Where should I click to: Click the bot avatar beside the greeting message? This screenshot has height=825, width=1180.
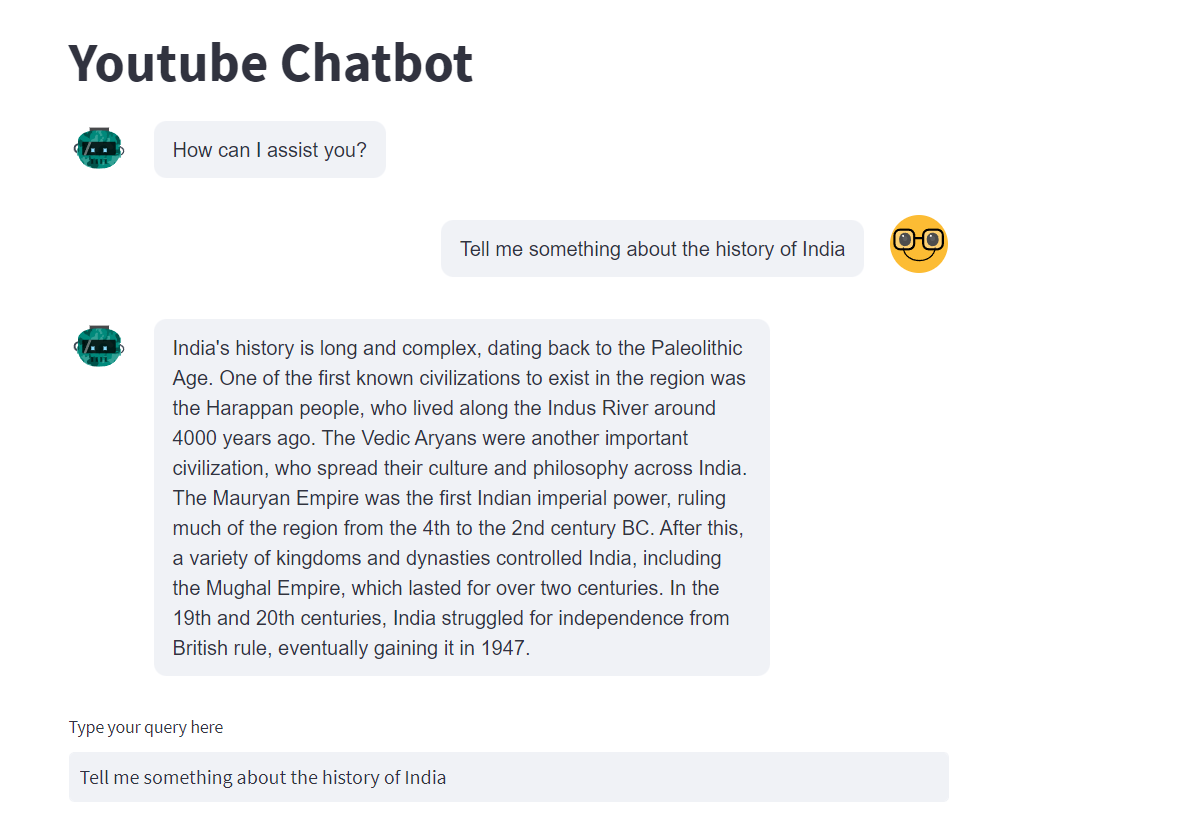click(x=99, y=148)
